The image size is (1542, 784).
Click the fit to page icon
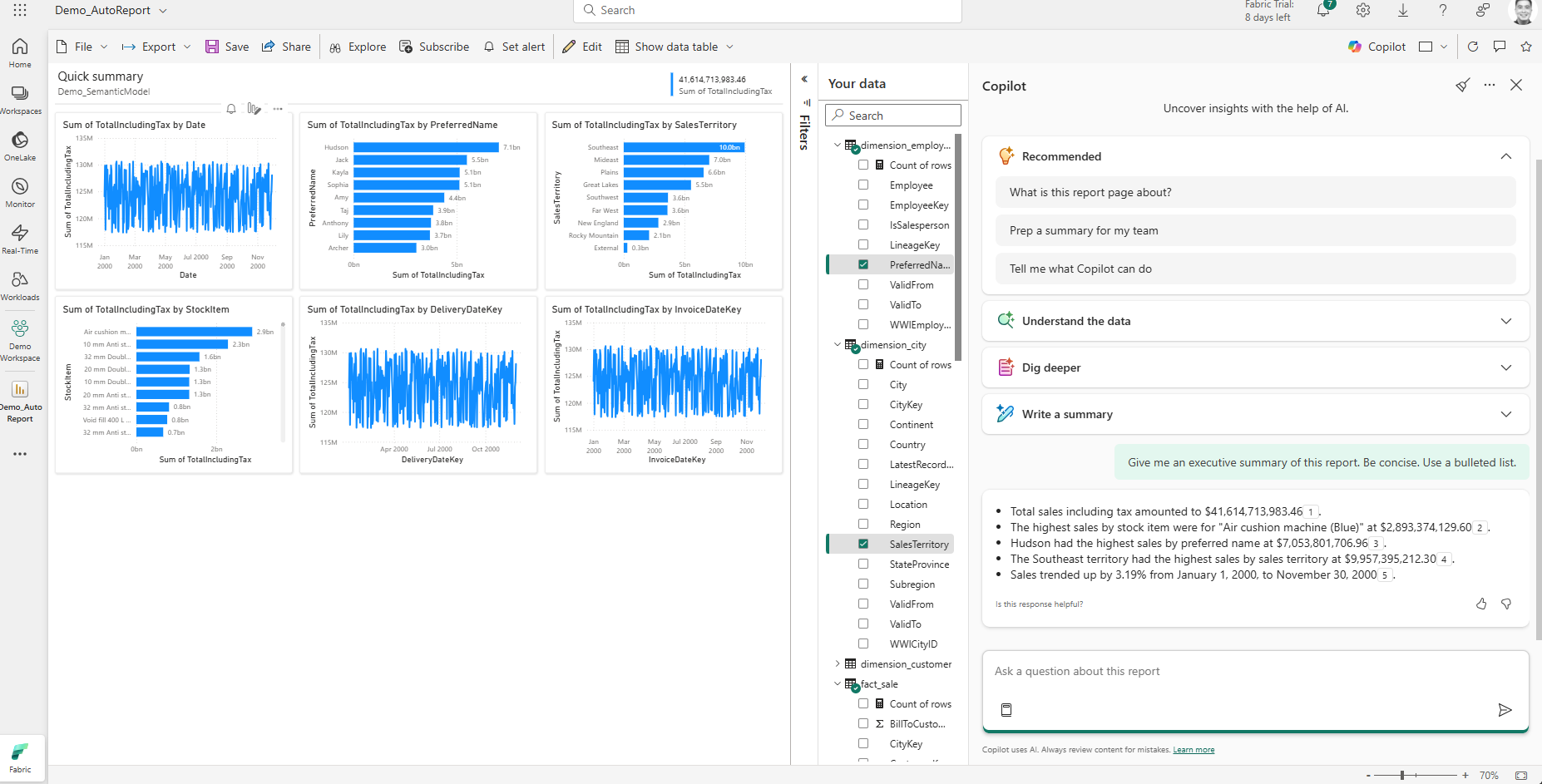[1521, 775]
